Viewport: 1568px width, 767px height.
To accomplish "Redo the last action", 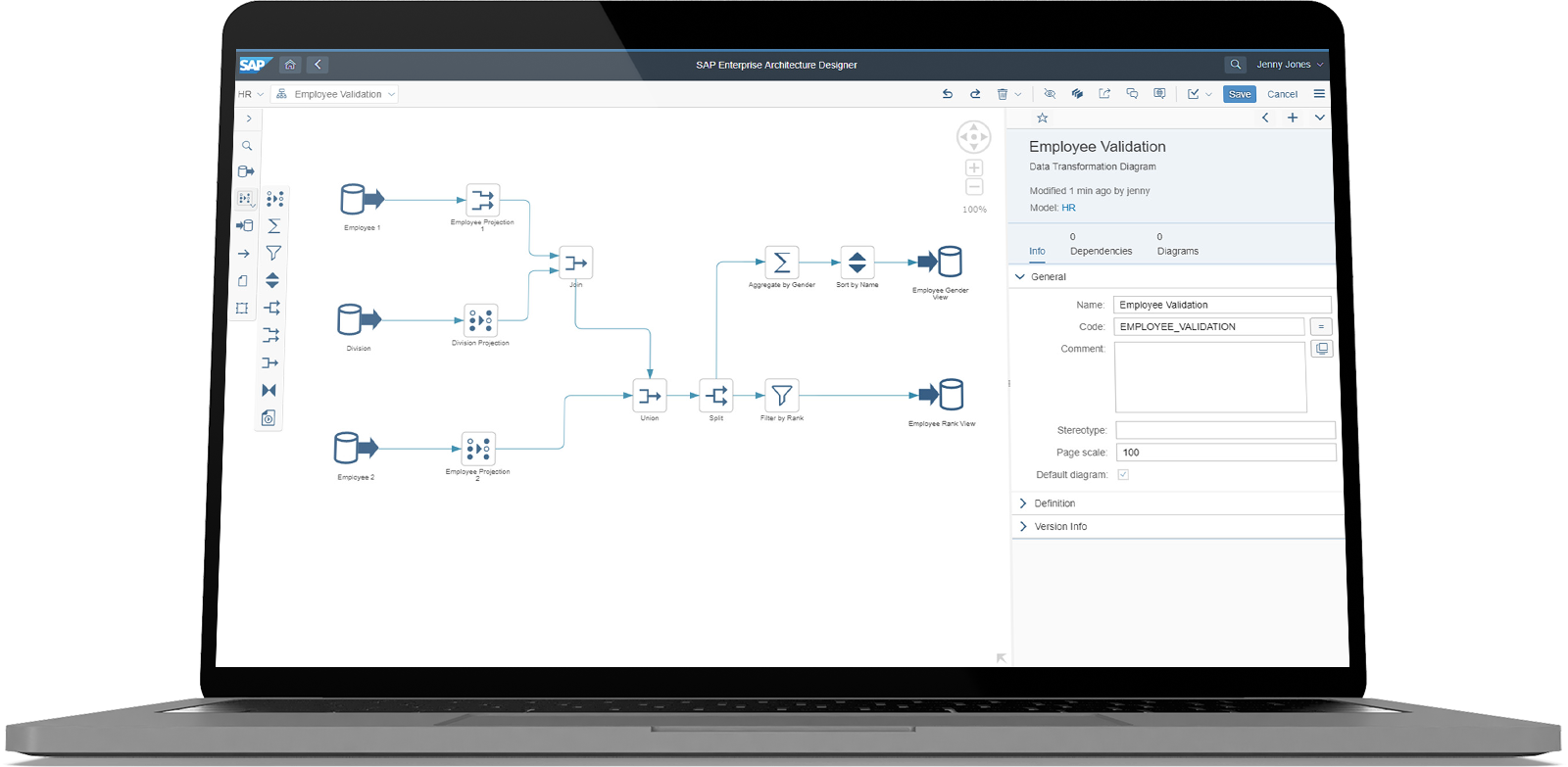I will (975, 94).
